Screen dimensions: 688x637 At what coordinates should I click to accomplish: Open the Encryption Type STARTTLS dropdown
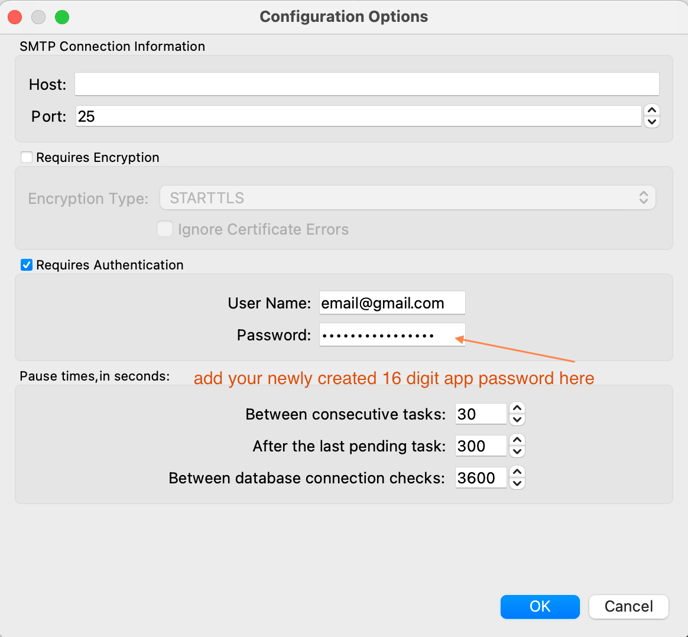point(407,198)
